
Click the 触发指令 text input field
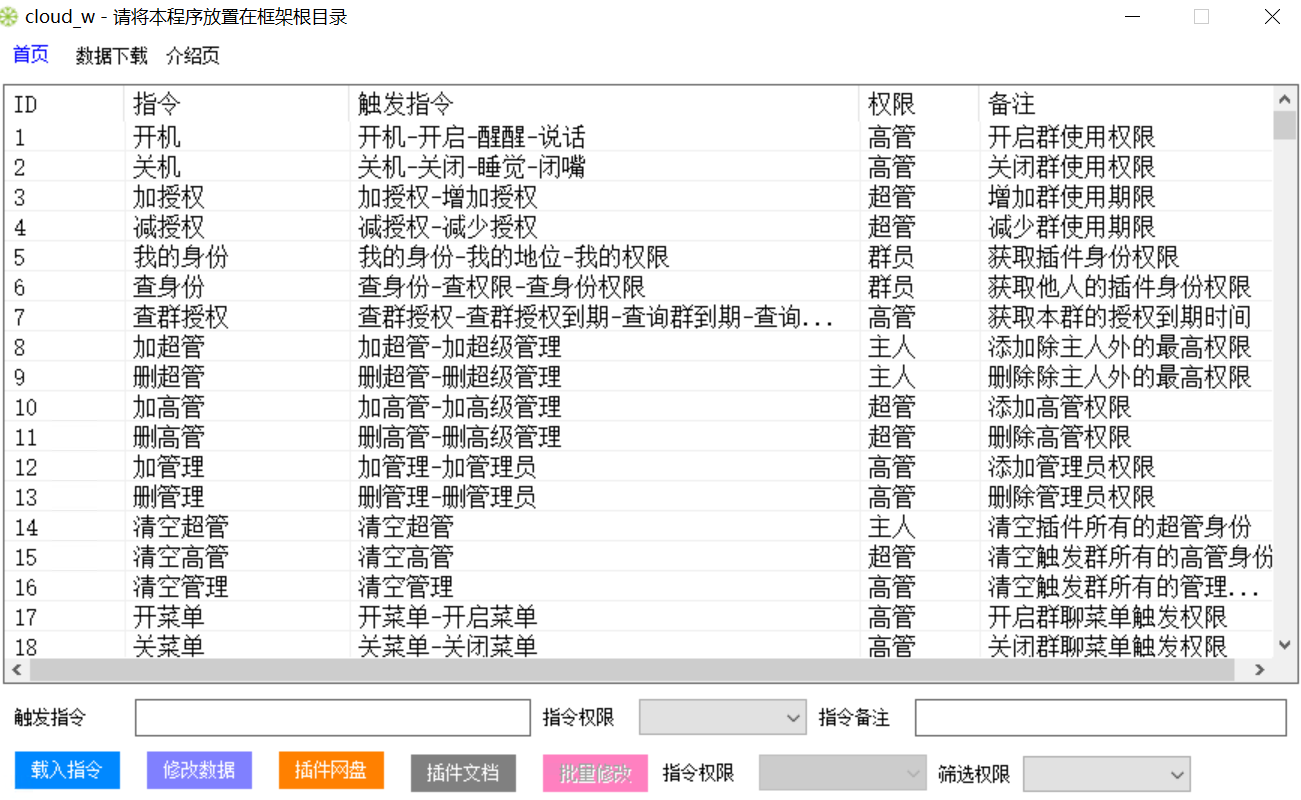tap(332, 717)
